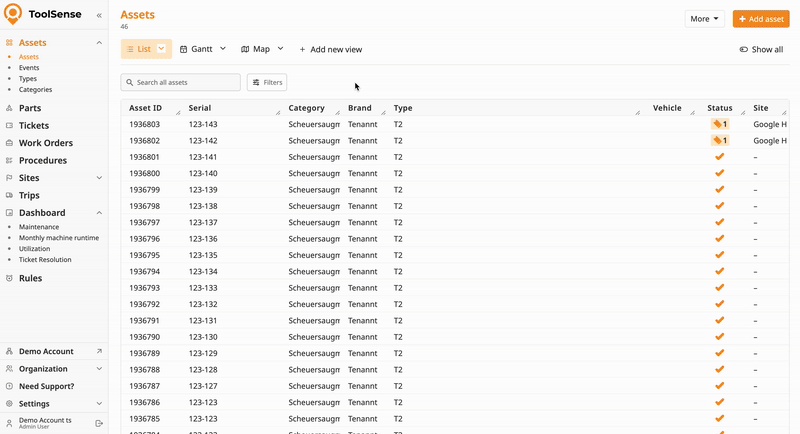The width and height of the screenshot is (800, 434).
Task: Click the logout icon beside Admin User
Action: (x=99, y=423)
